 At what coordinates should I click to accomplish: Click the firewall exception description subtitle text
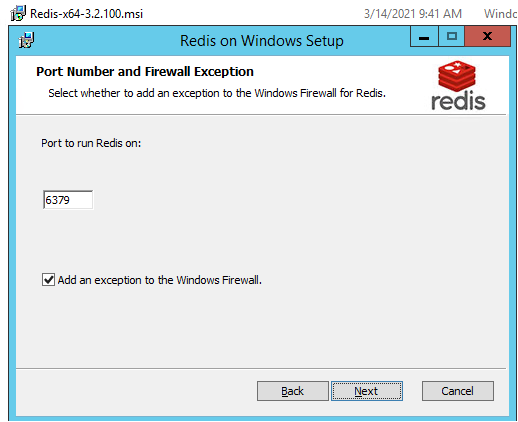click(x=217, y=93)
